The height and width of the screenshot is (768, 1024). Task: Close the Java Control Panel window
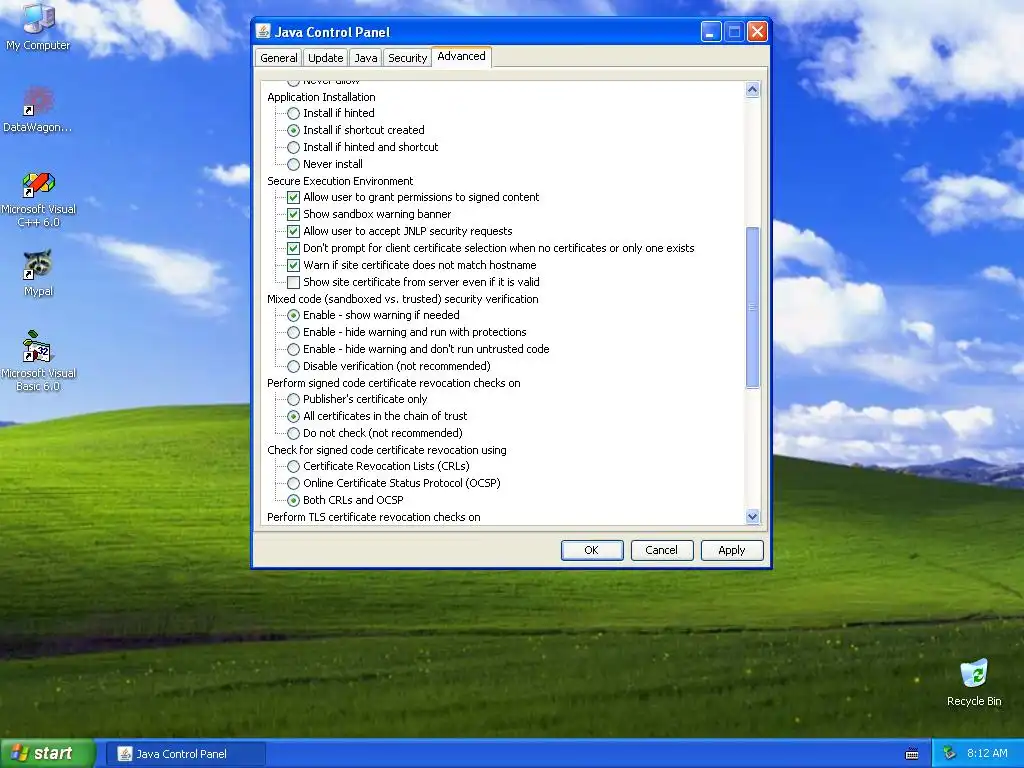[757, 31]
